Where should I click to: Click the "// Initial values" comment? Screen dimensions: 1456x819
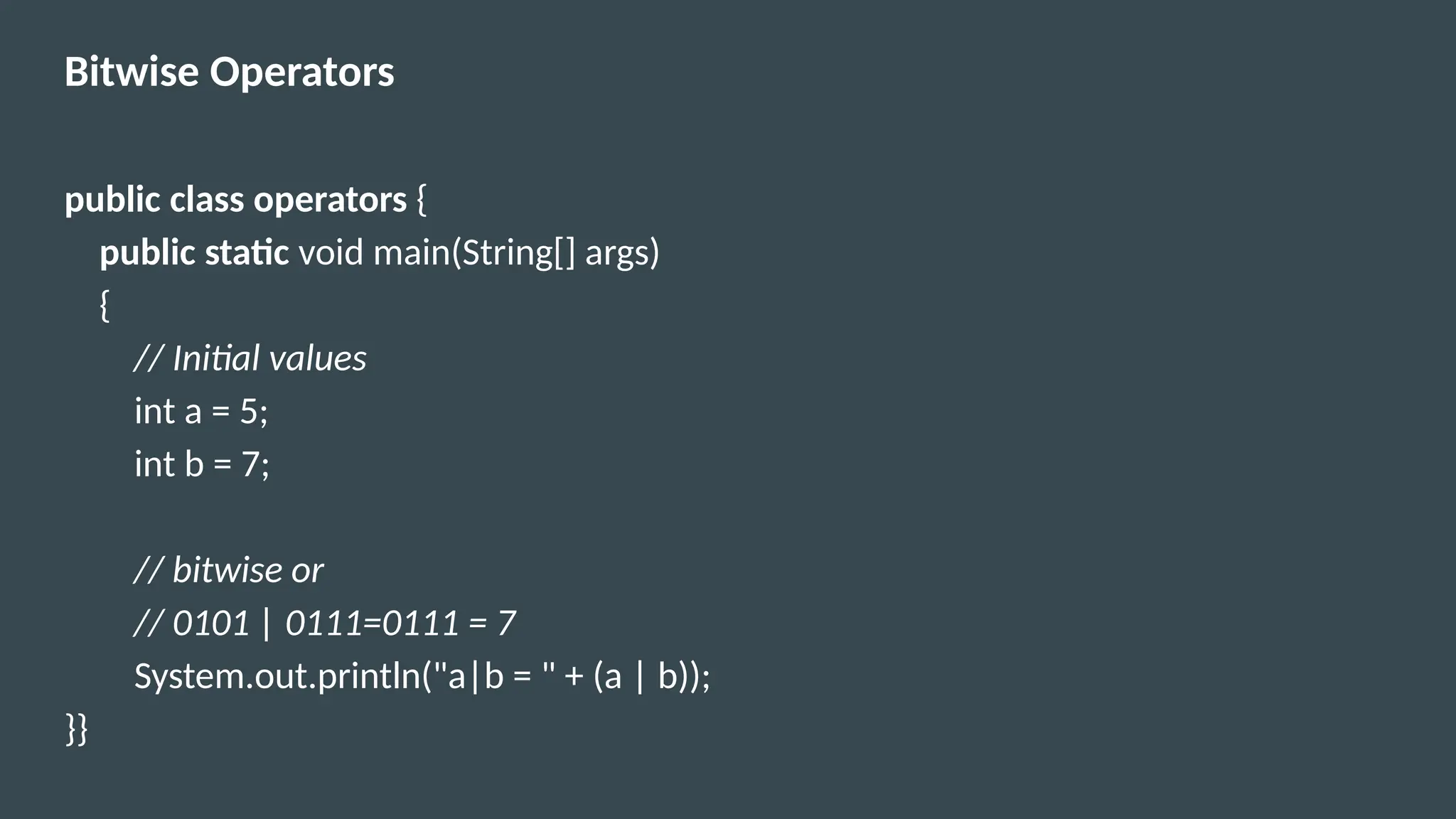point(250,358)
